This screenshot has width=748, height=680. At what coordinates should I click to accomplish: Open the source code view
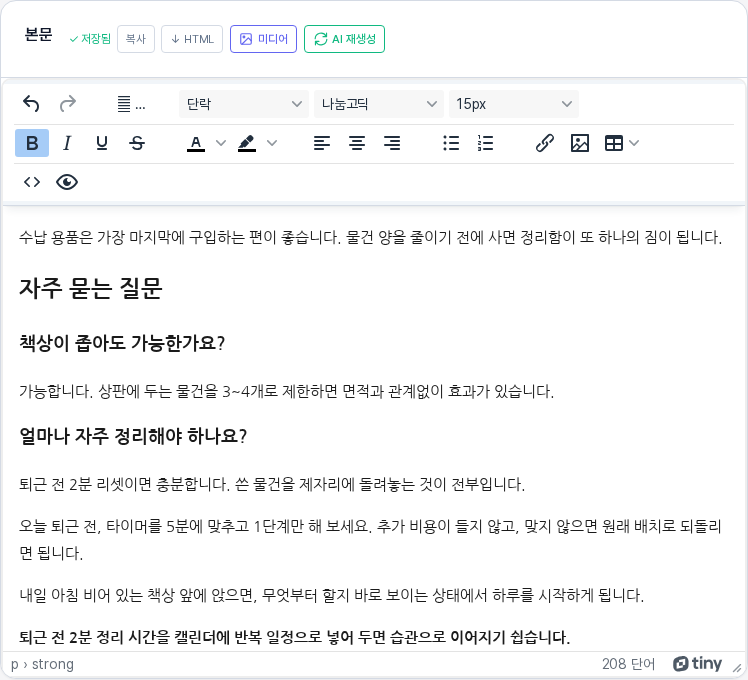click(x=32, y=182)
